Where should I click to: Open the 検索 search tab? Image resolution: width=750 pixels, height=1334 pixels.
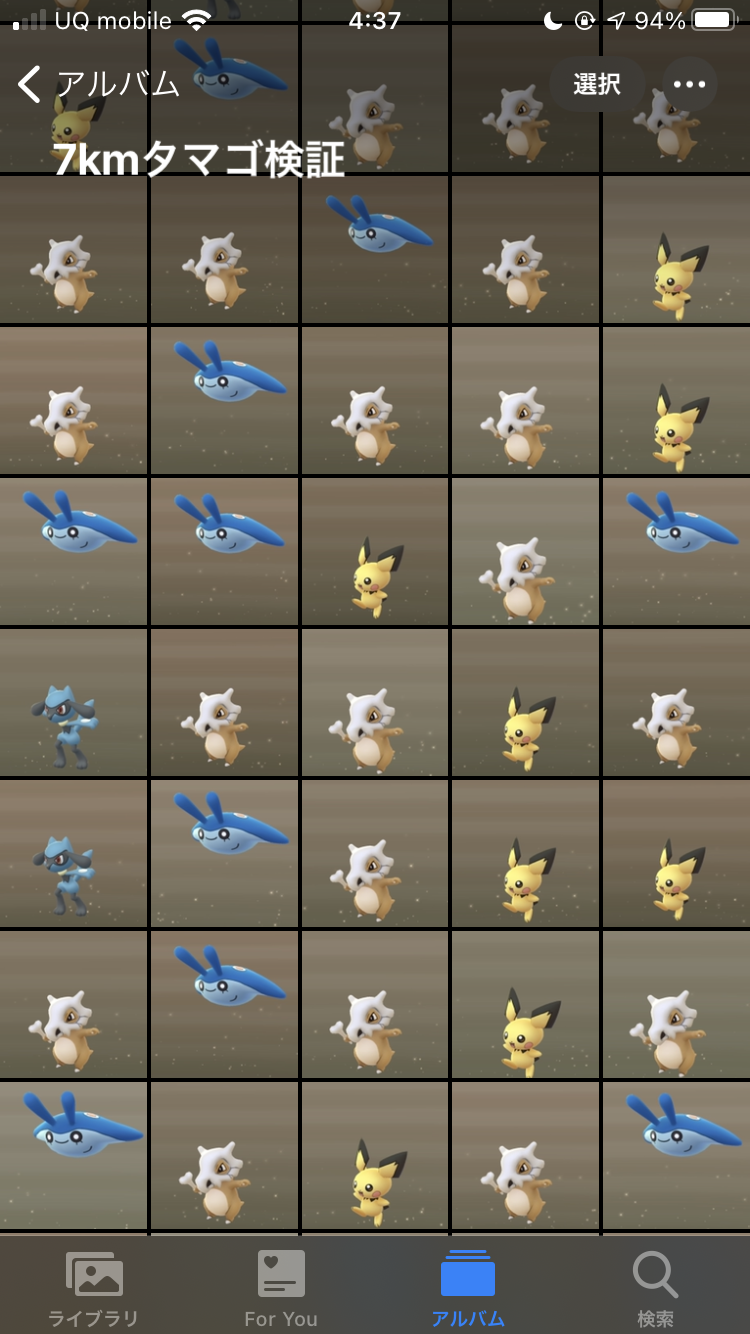656,1288
